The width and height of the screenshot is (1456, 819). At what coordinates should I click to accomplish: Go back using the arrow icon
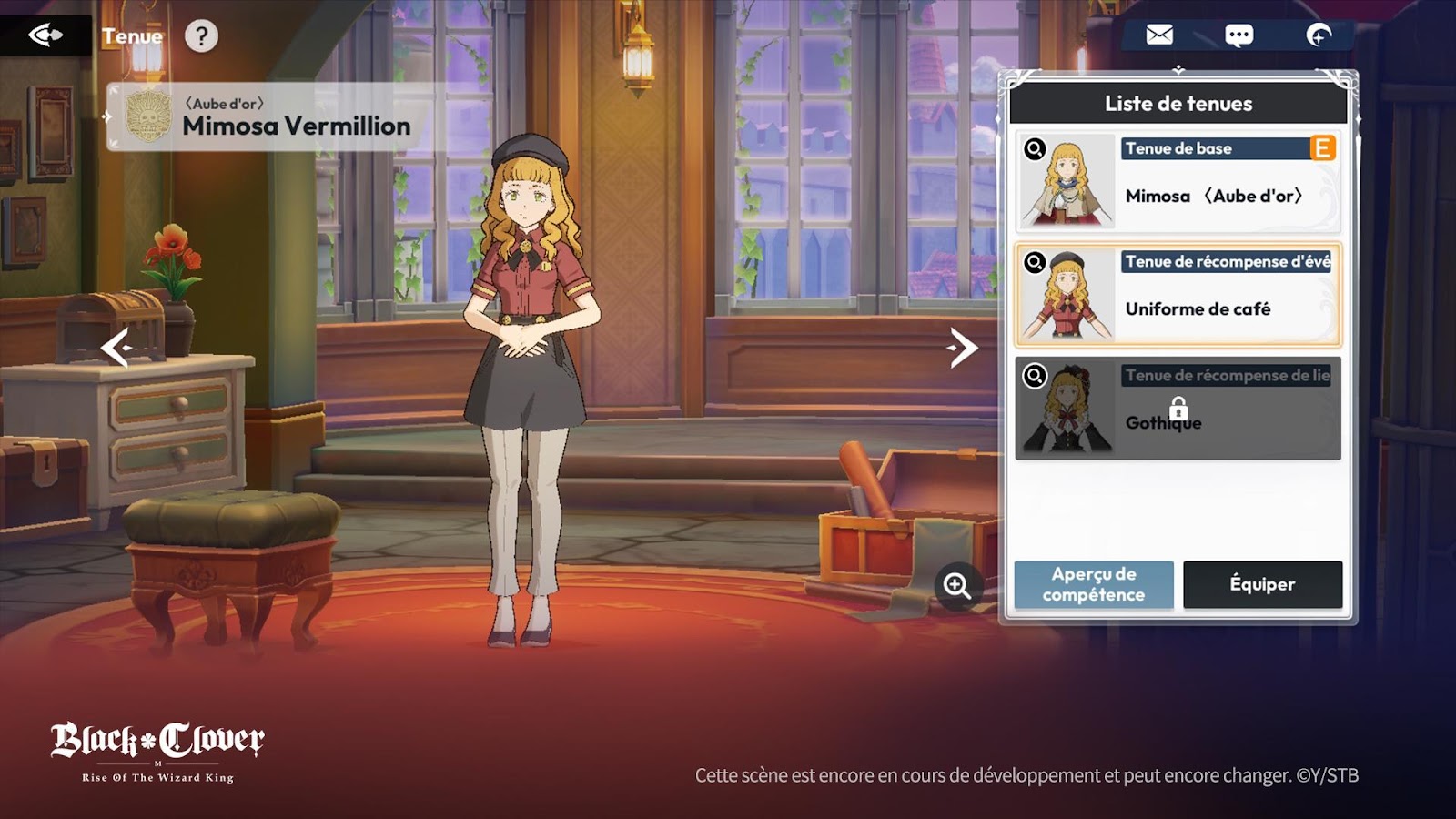click(45, 35)
